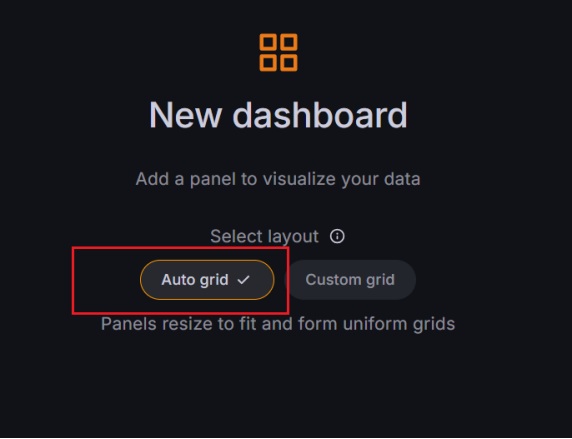
Task: Select the Auto grid layout option
Action: click(207, 280)
